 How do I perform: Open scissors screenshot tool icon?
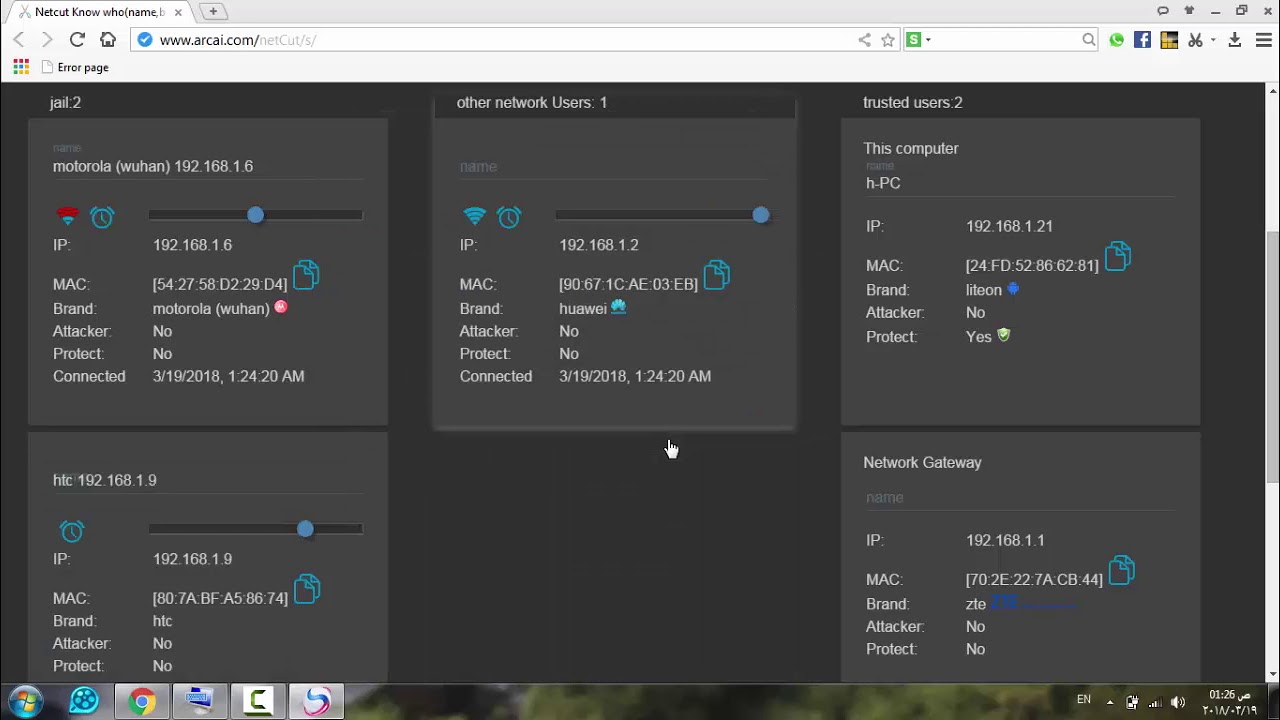point(1195,40)
